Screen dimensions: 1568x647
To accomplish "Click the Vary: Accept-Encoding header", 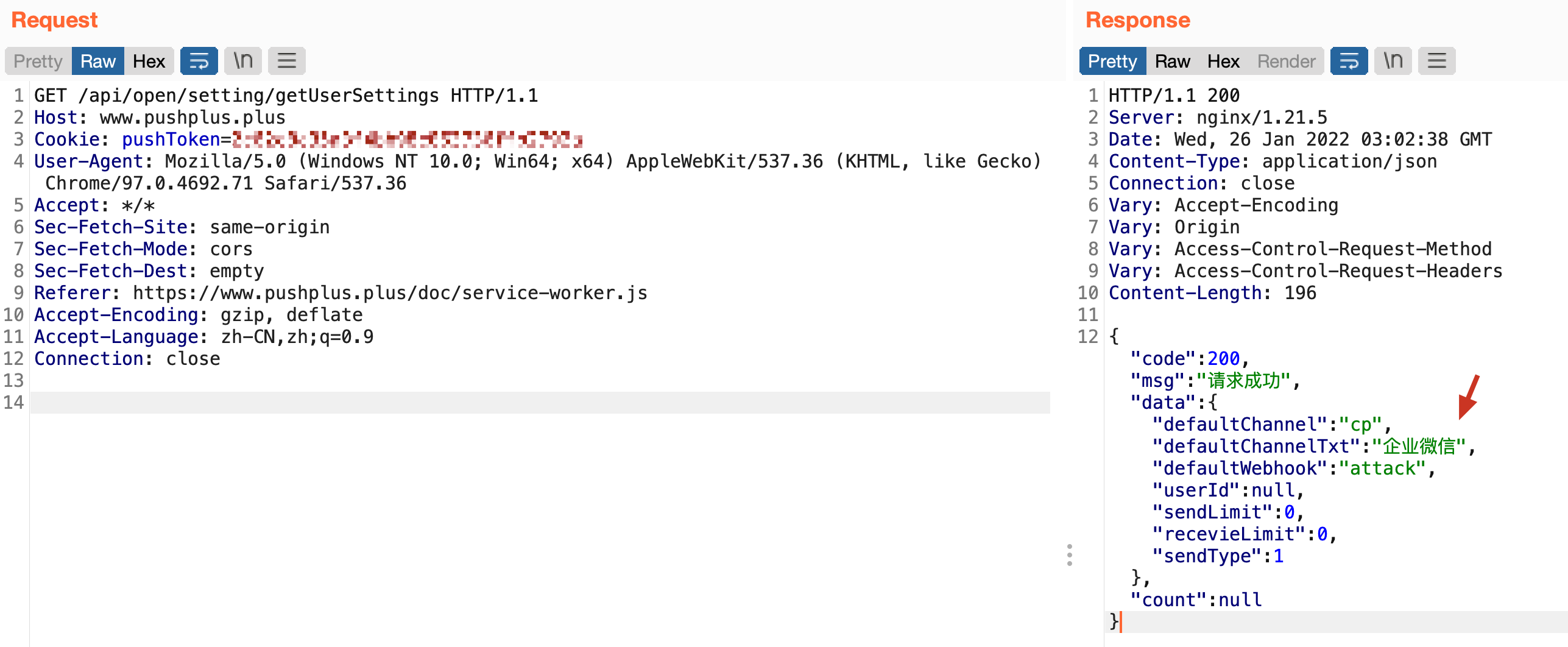I will (x=1223, y=205).
